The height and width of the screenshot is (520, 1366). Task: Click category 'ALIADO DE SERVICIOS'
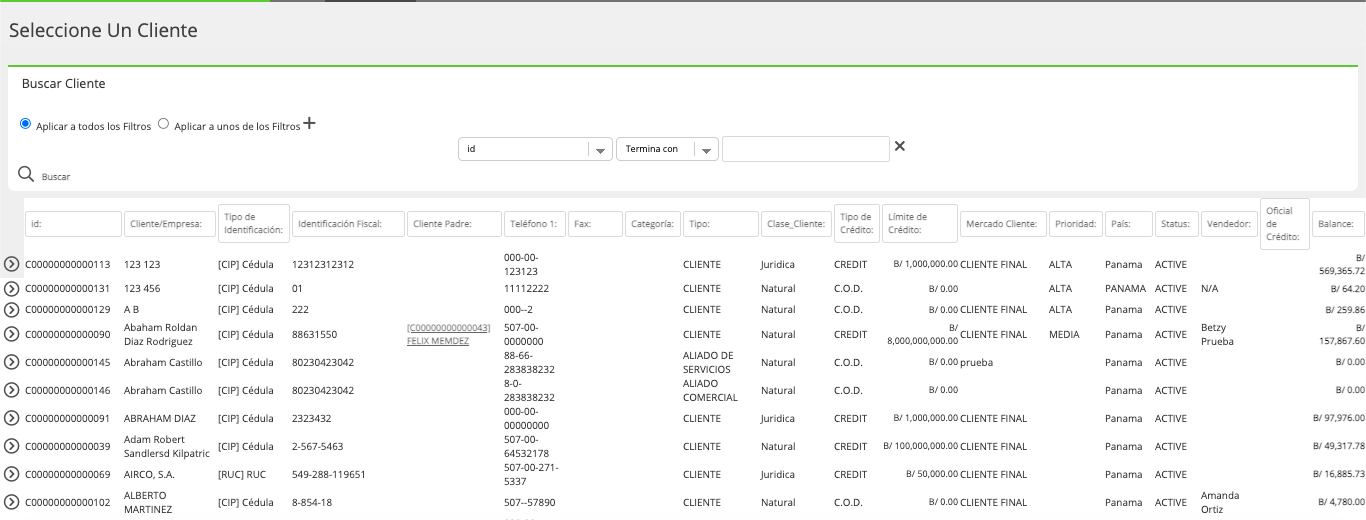[708, 362]
